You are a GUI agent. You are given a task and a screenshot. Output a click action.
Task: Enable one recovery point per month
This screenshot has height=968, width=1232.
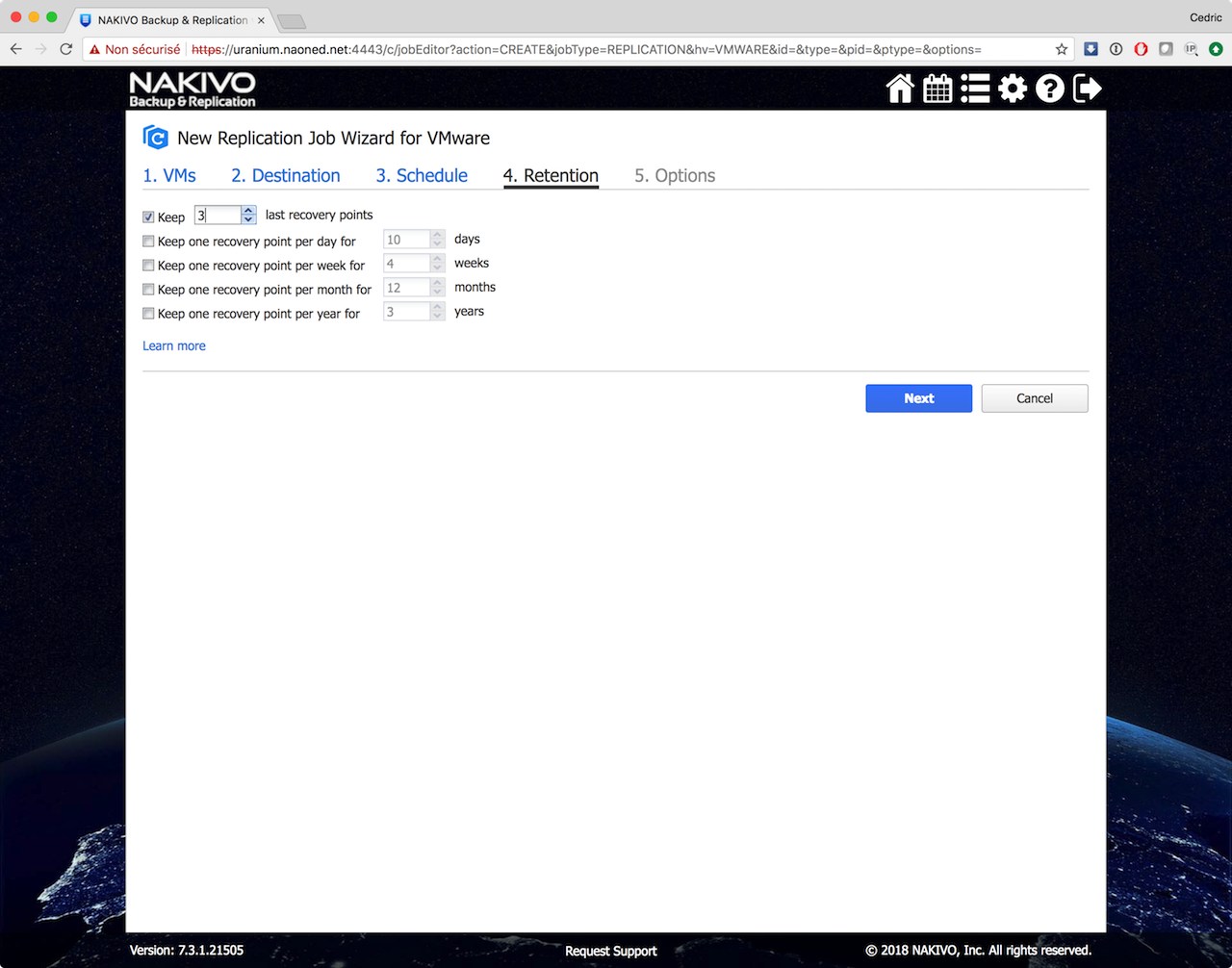click(148, 290)
